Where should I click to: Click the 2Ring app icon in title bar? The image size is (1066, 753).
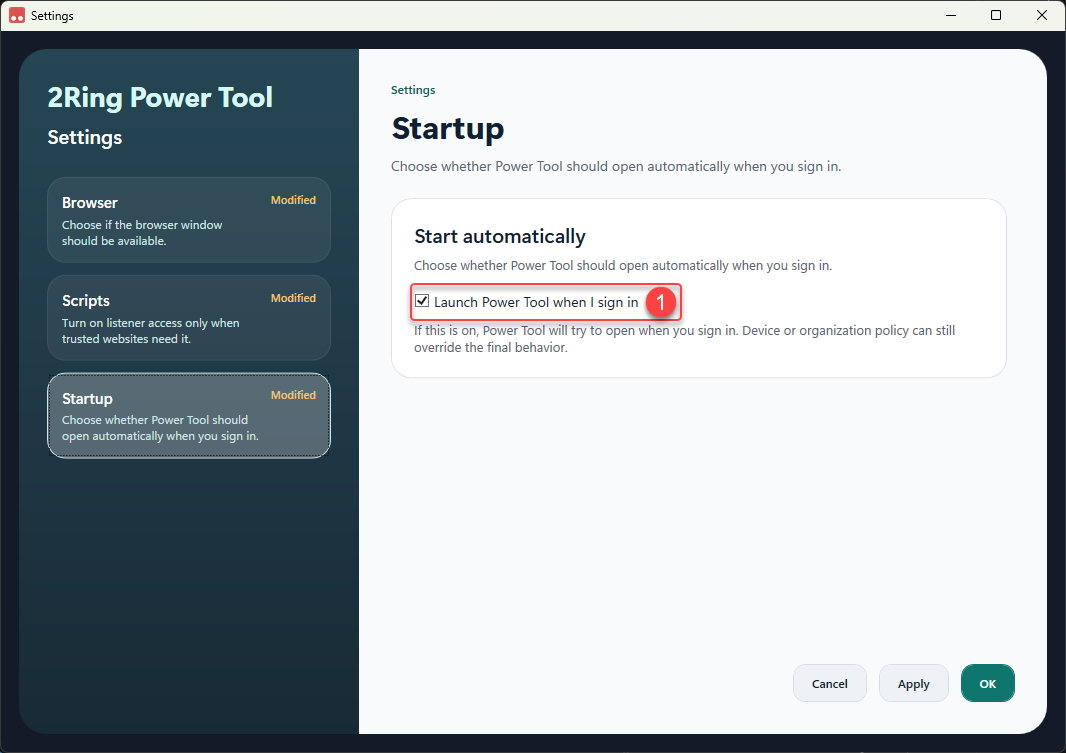[17, 15]
